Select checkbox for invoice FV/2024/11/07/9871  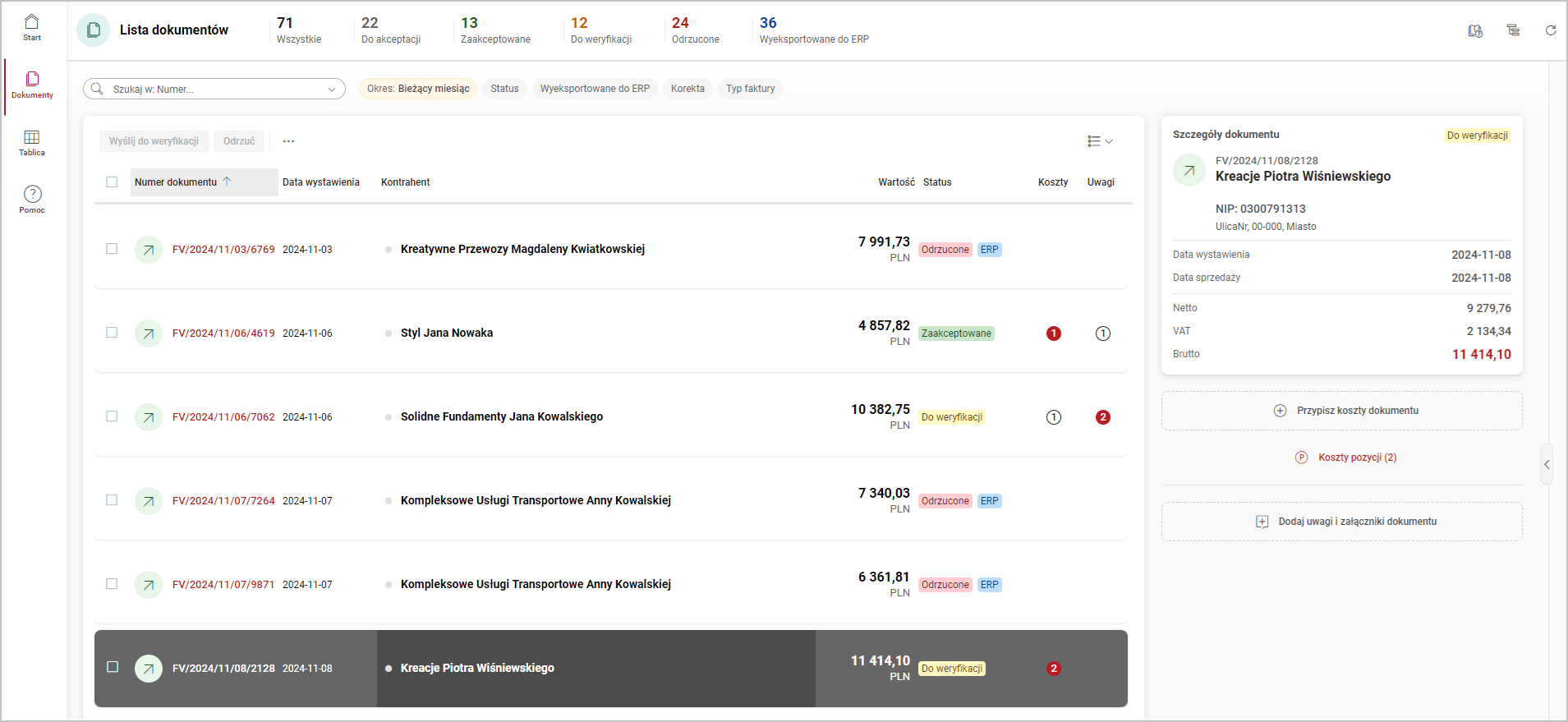(112, 584)
